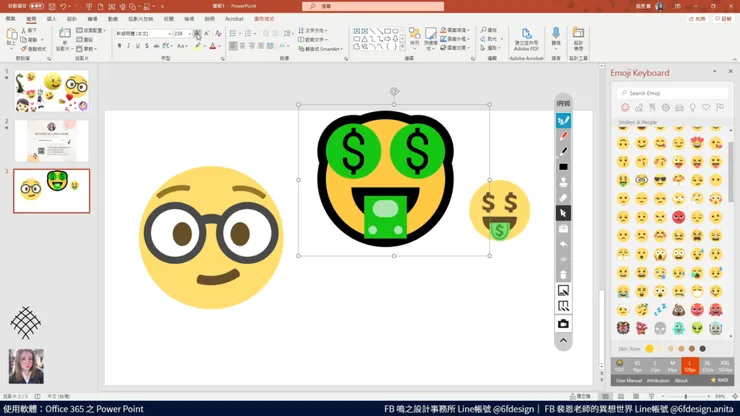Screen dimensions: 740x416
Task: Click the Clear All Formatting icon
Action: 218,34
